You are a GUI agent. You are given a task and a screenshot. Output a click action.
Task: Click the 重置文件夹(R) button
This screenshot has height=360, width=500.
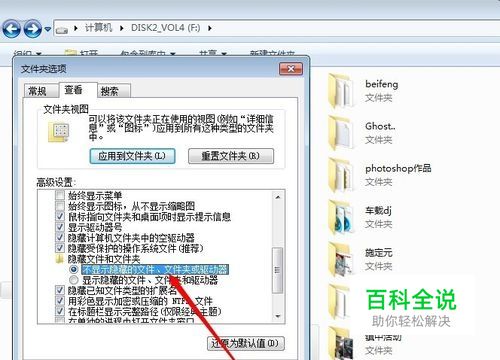click(x=231, y=156)
